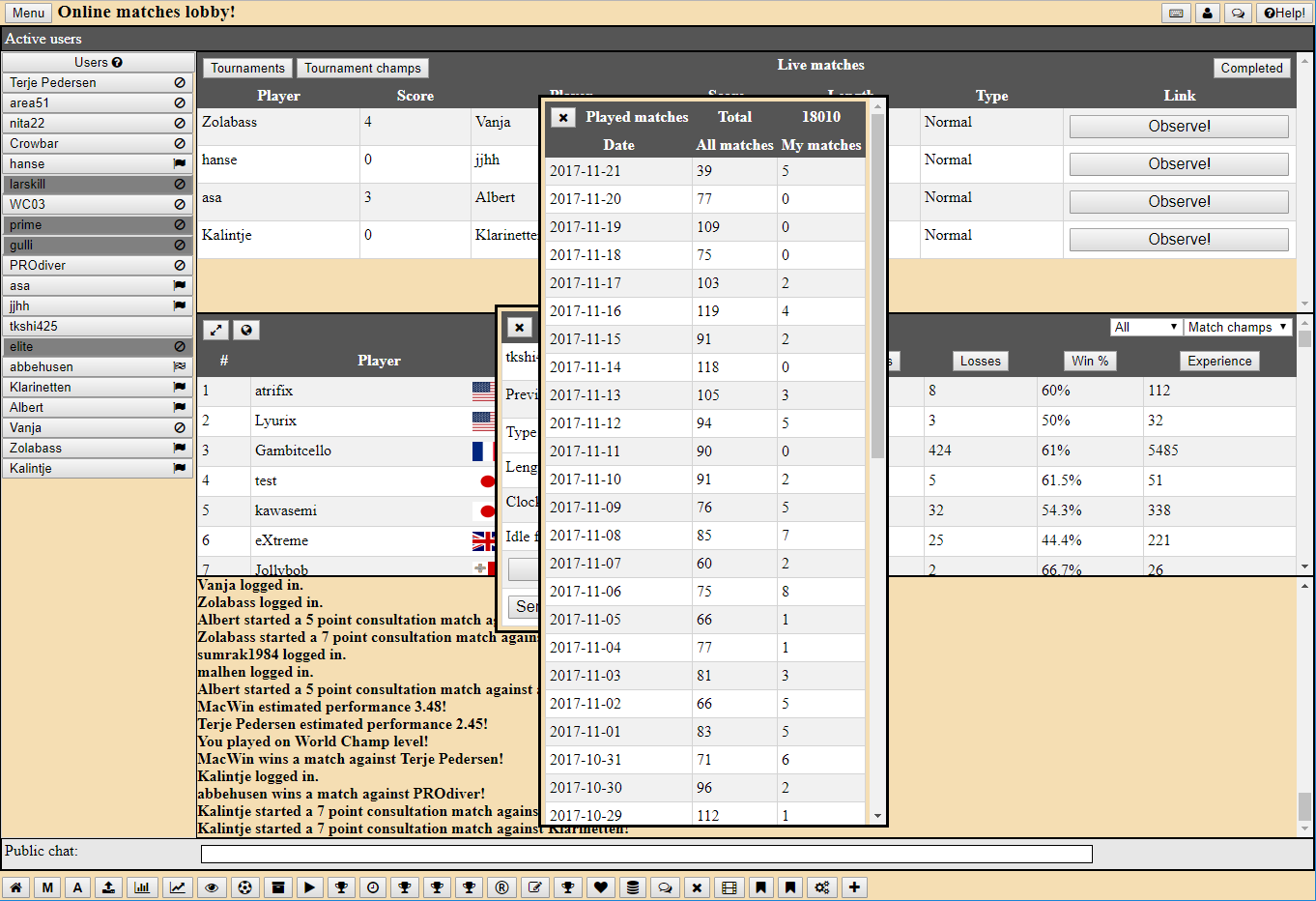This screenshot has height=901, width=1316.
Task: Observe the Zolabass vs Vanja match
Action: [1178, 127]
